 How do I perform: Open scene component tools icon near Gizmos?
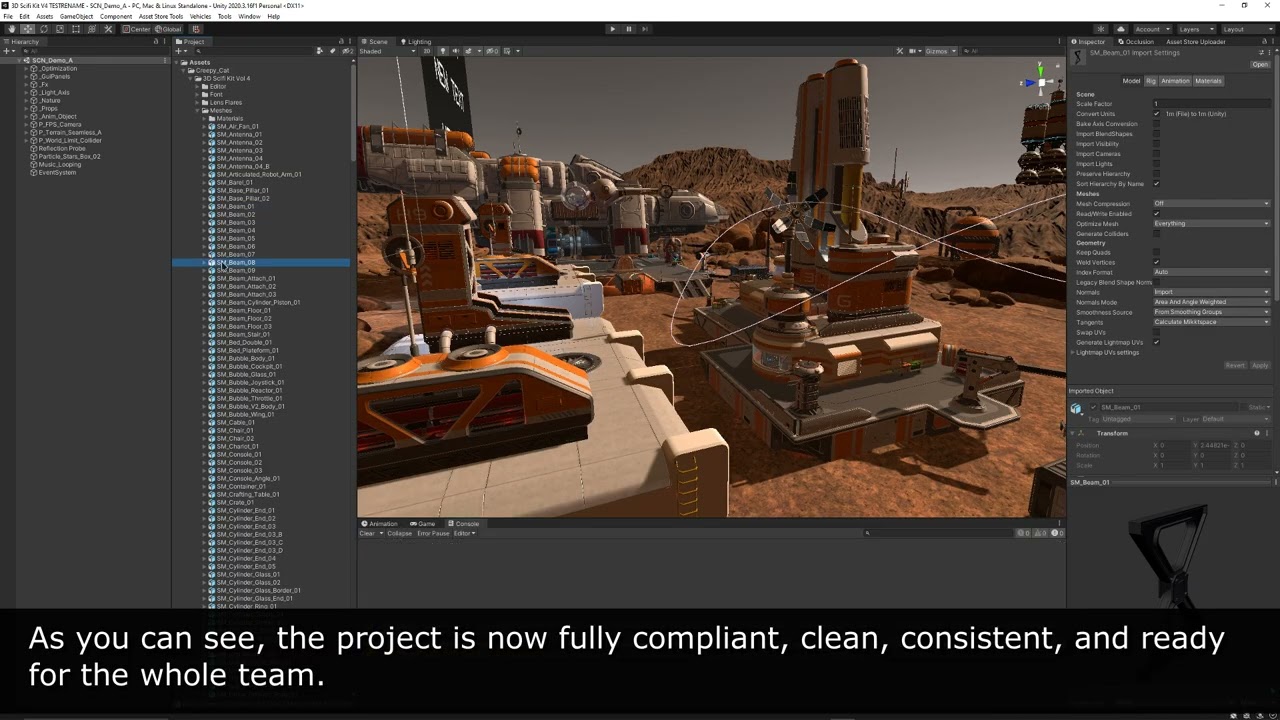(x=900, y=51)
